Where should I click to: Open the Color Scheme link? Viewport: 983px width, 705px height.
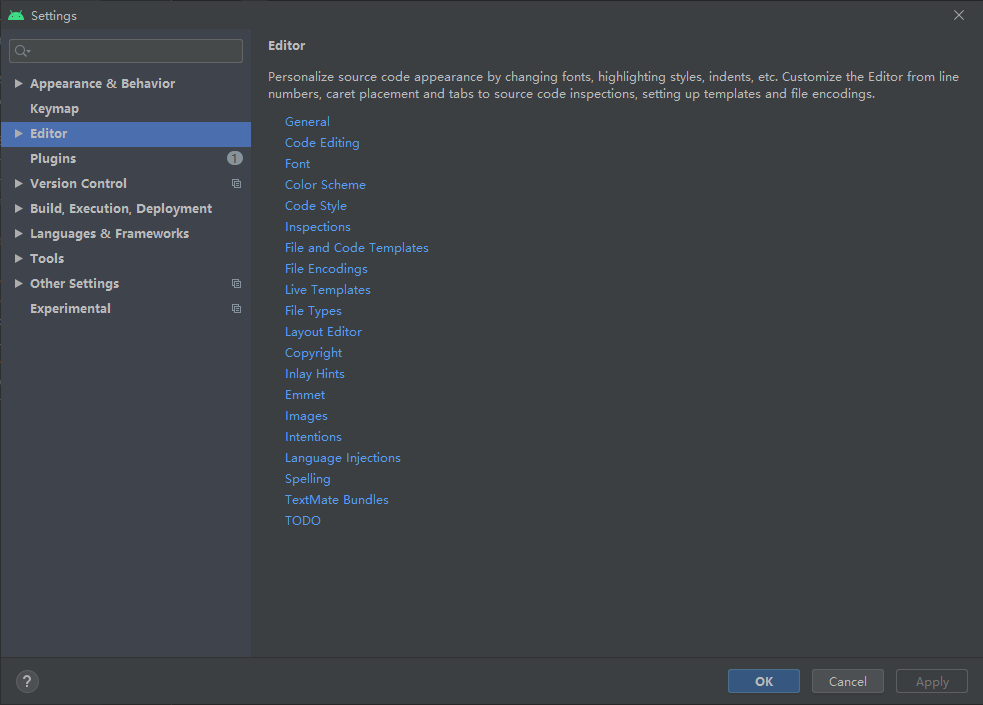325,185
